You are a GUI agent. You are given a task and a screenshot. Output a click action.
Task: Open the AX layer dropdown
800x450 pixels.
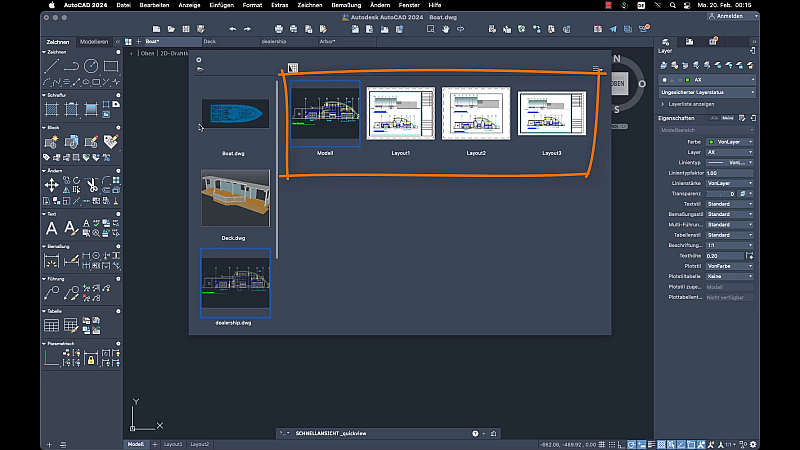[707, 80]
